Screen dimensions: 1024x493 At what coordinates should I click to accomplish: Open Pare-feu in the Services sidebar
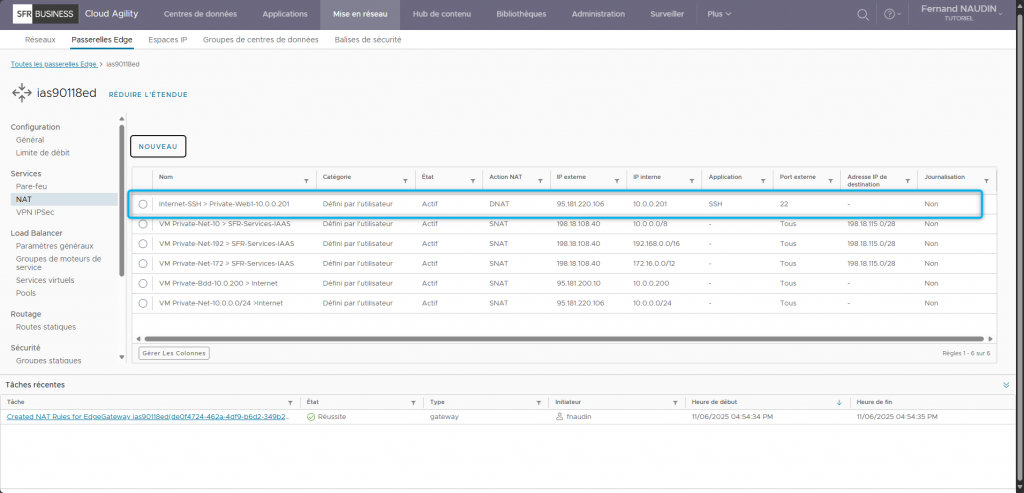(x=31, y=186)
